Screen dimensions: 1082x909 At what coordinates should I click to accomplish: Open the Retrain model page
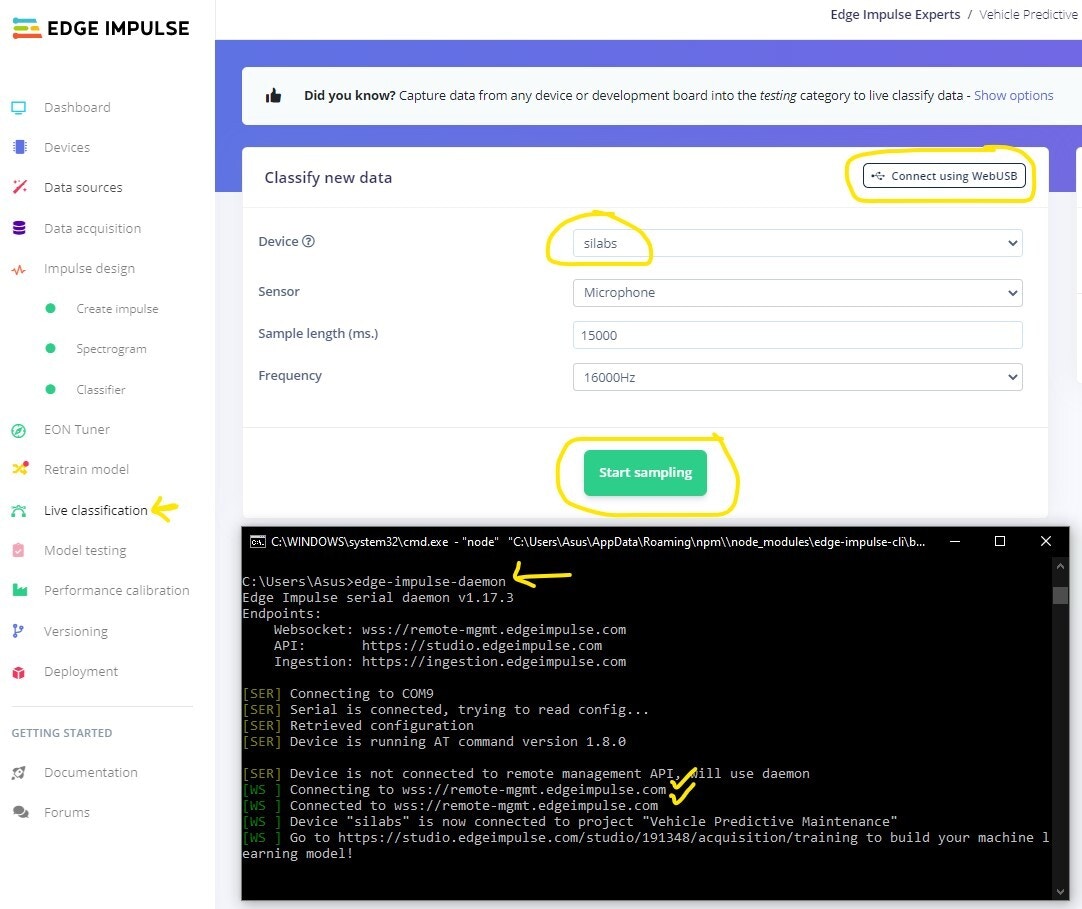86,469
